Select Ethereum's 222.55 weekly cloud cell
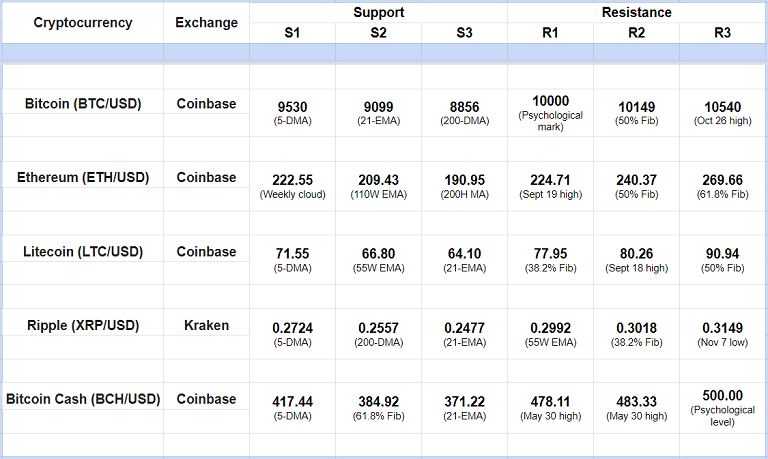Image resolution: width=768 pixels, height=459 pixels. (x=292, y=185)
